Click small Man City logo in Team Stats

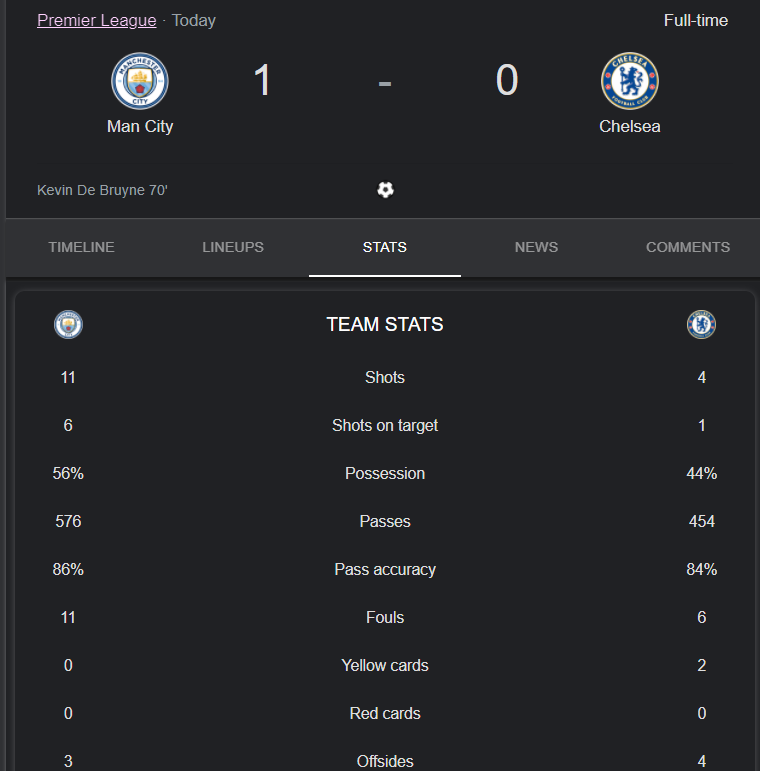click(x=68, y=325)
